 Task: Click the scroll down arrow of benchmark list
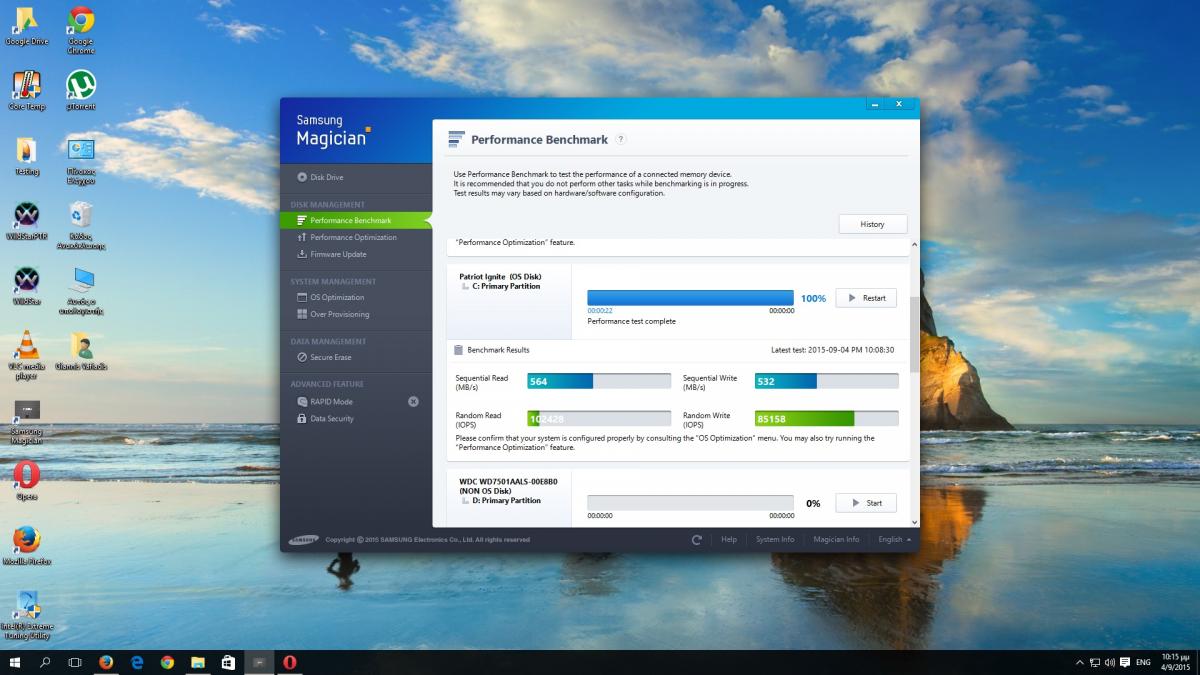click(914, 521)
